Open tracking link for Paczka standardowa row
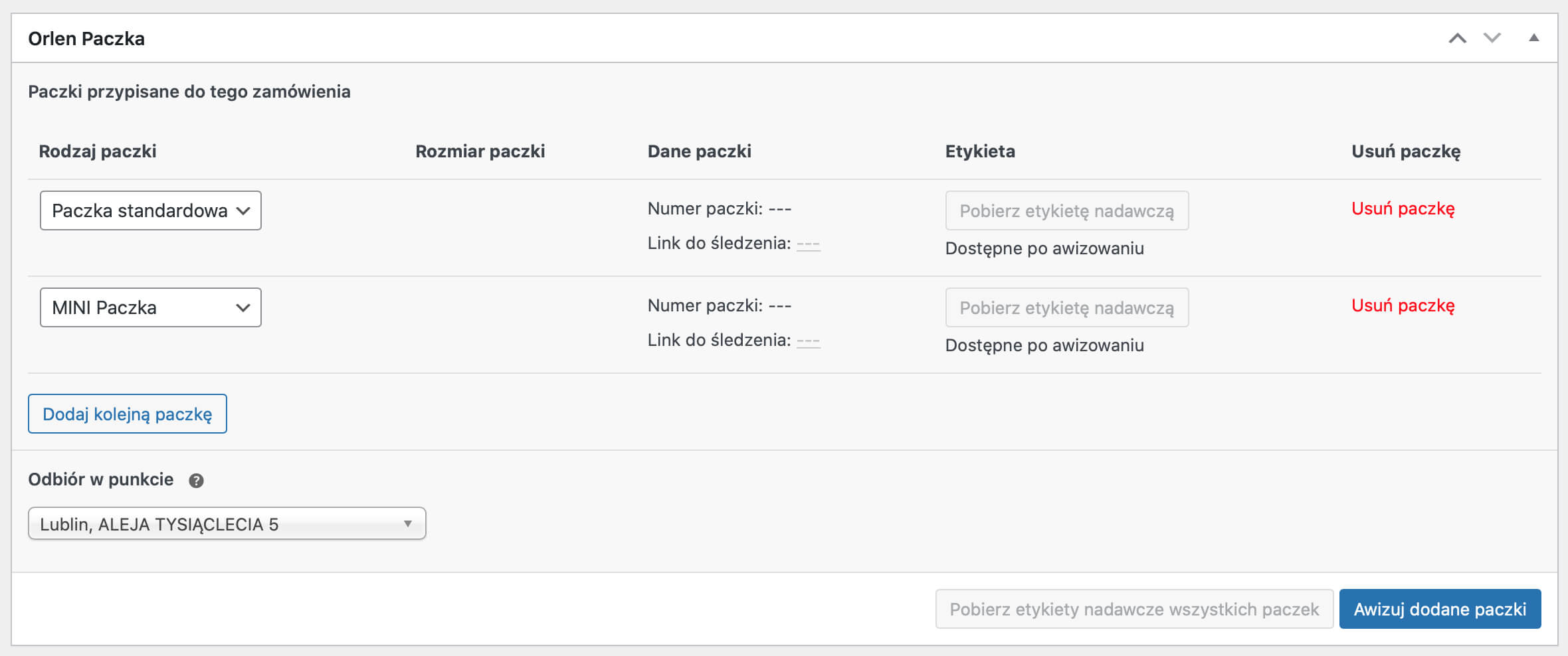The height and width of the screenshot is (656, 1568). 808,244
